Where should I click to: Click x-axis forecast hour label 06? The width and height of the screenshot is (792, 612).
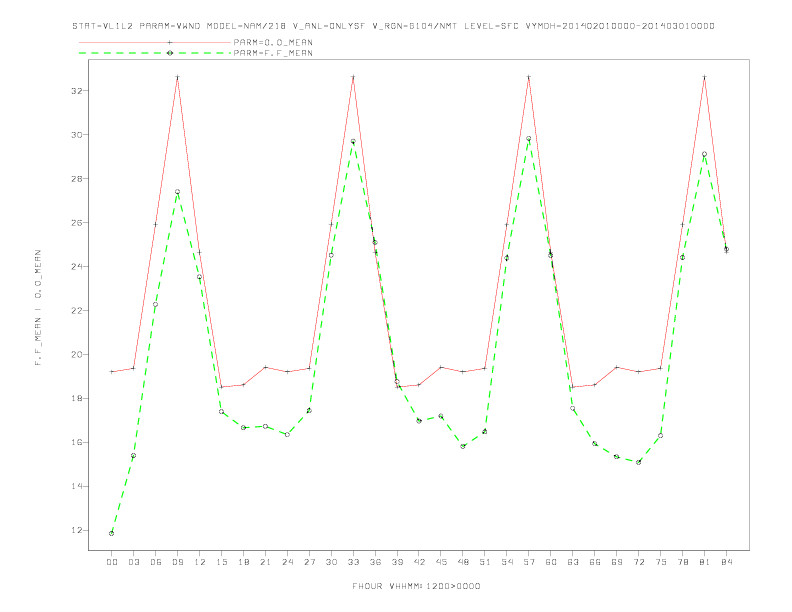[156, 562]
